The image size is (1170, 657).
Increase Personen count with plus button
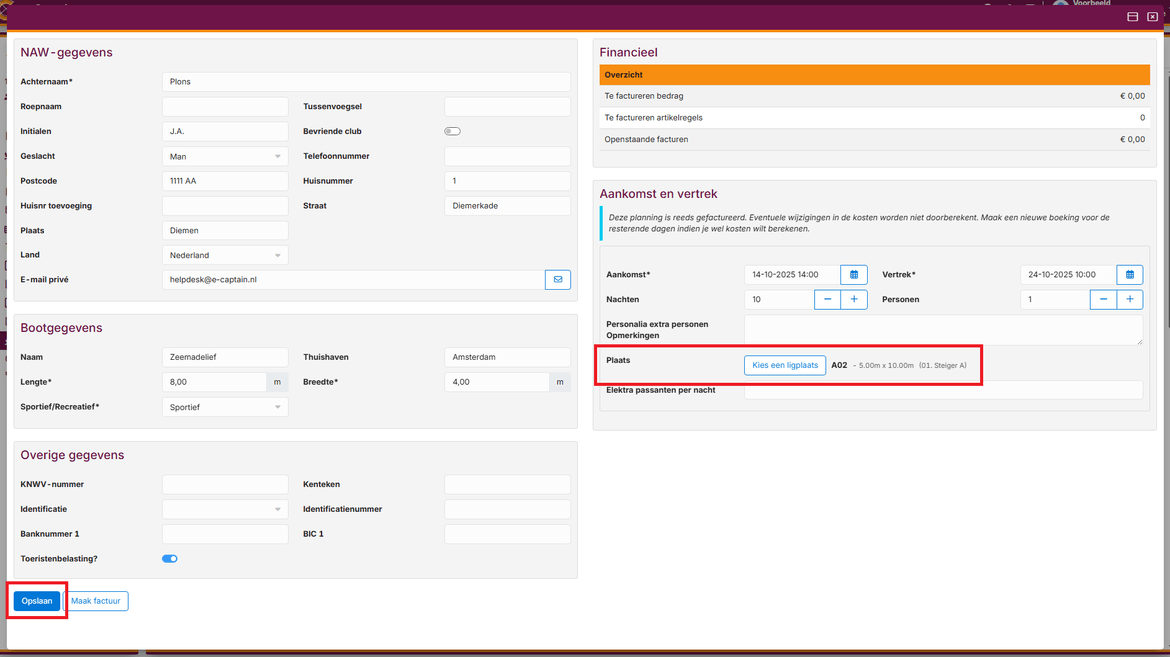point(1130,300)
